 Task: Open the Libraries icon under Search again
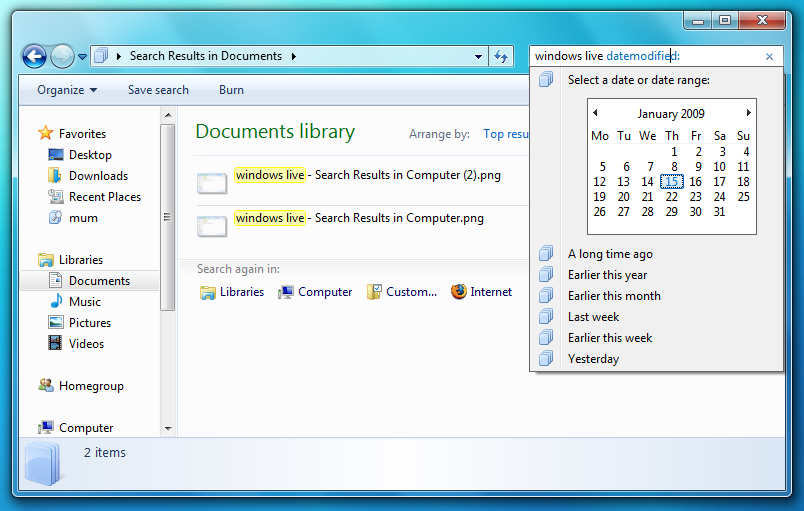coord(231,292)
